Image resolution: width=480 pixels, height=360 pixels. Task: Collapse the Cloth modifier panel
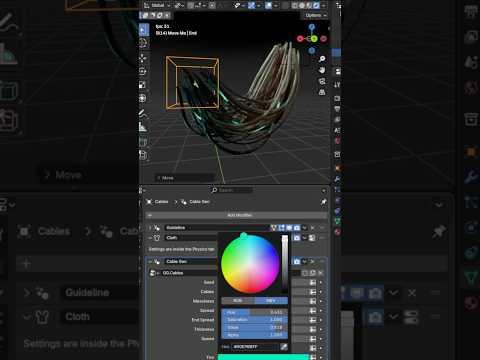coord(150,238)
